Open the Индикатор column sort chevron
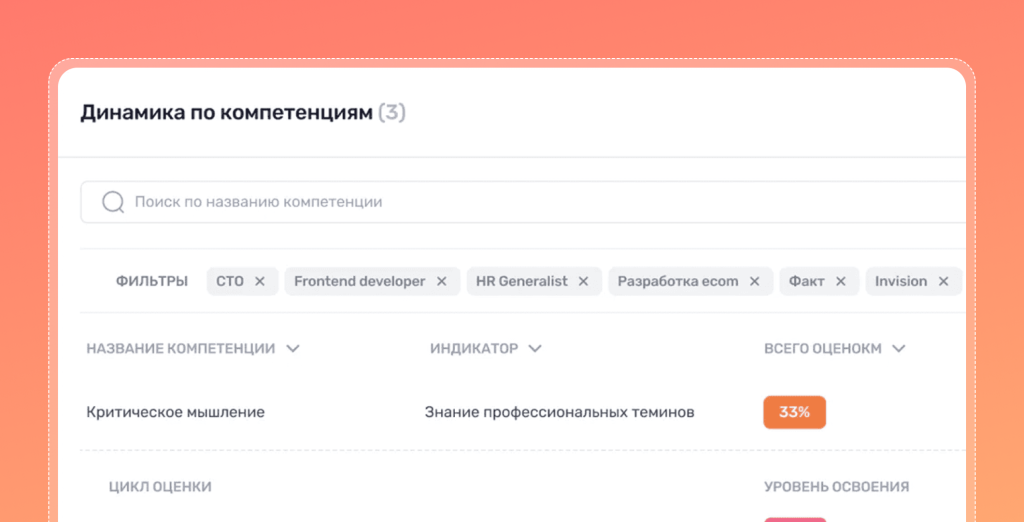This screenshot has height=522, width=1024. pyautogui.click(x=535, y=349)
